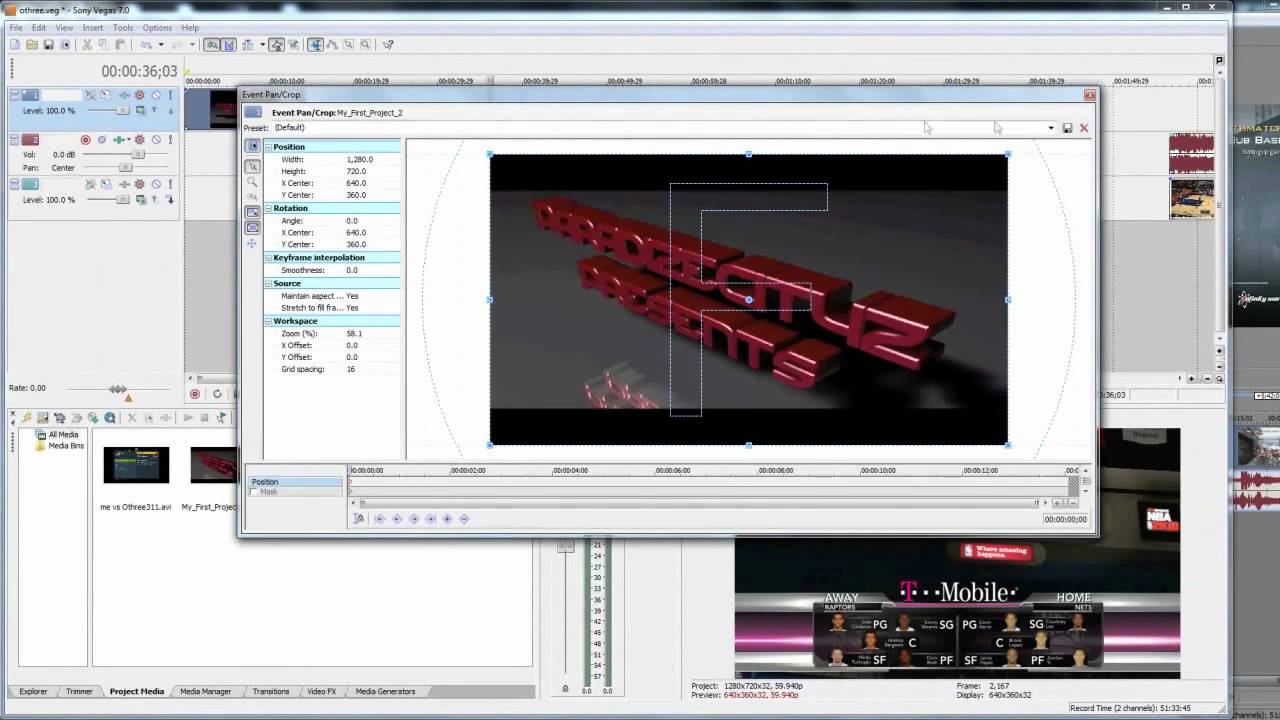Collapse the Rotation property group

pos(268,208)
